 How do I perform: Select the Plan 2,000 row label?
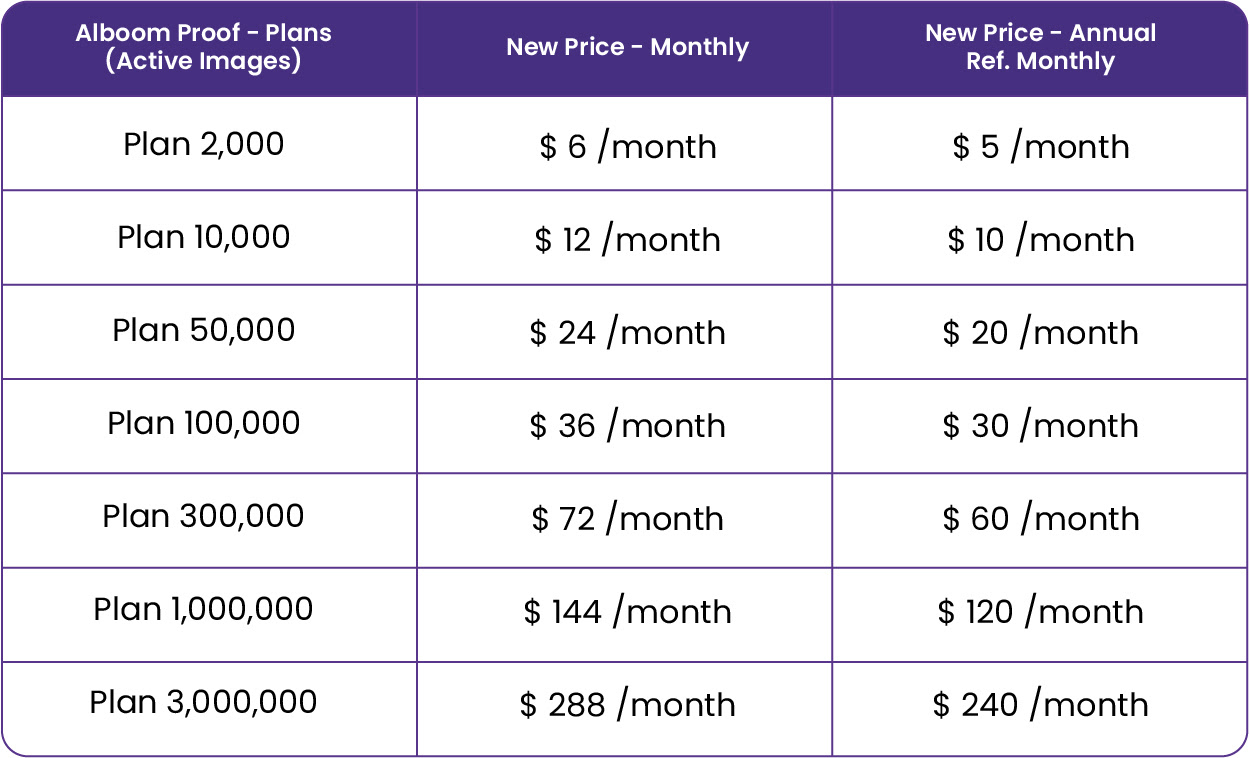click(204, 144)
